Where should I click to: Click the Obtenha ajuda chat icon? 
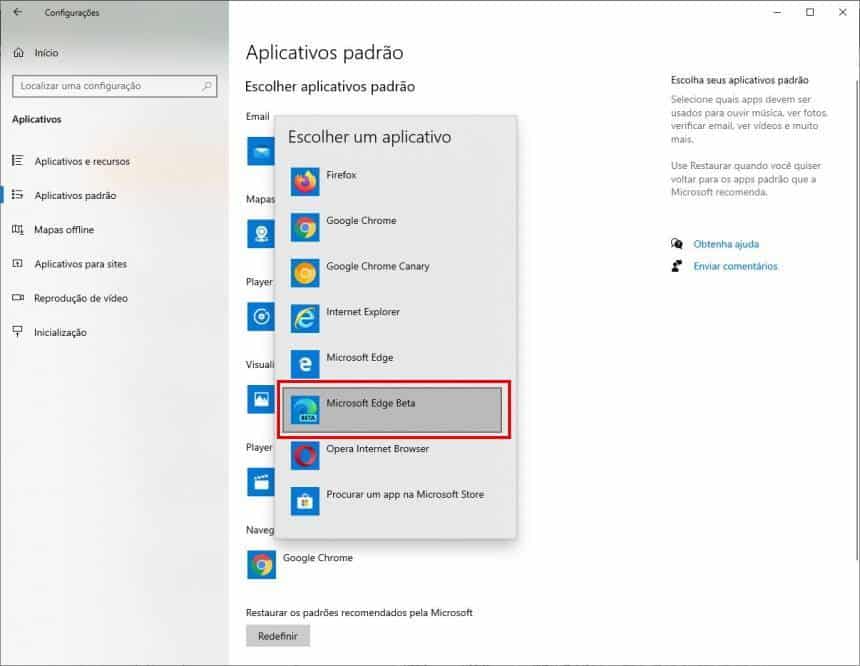click(x=677, y=244)
